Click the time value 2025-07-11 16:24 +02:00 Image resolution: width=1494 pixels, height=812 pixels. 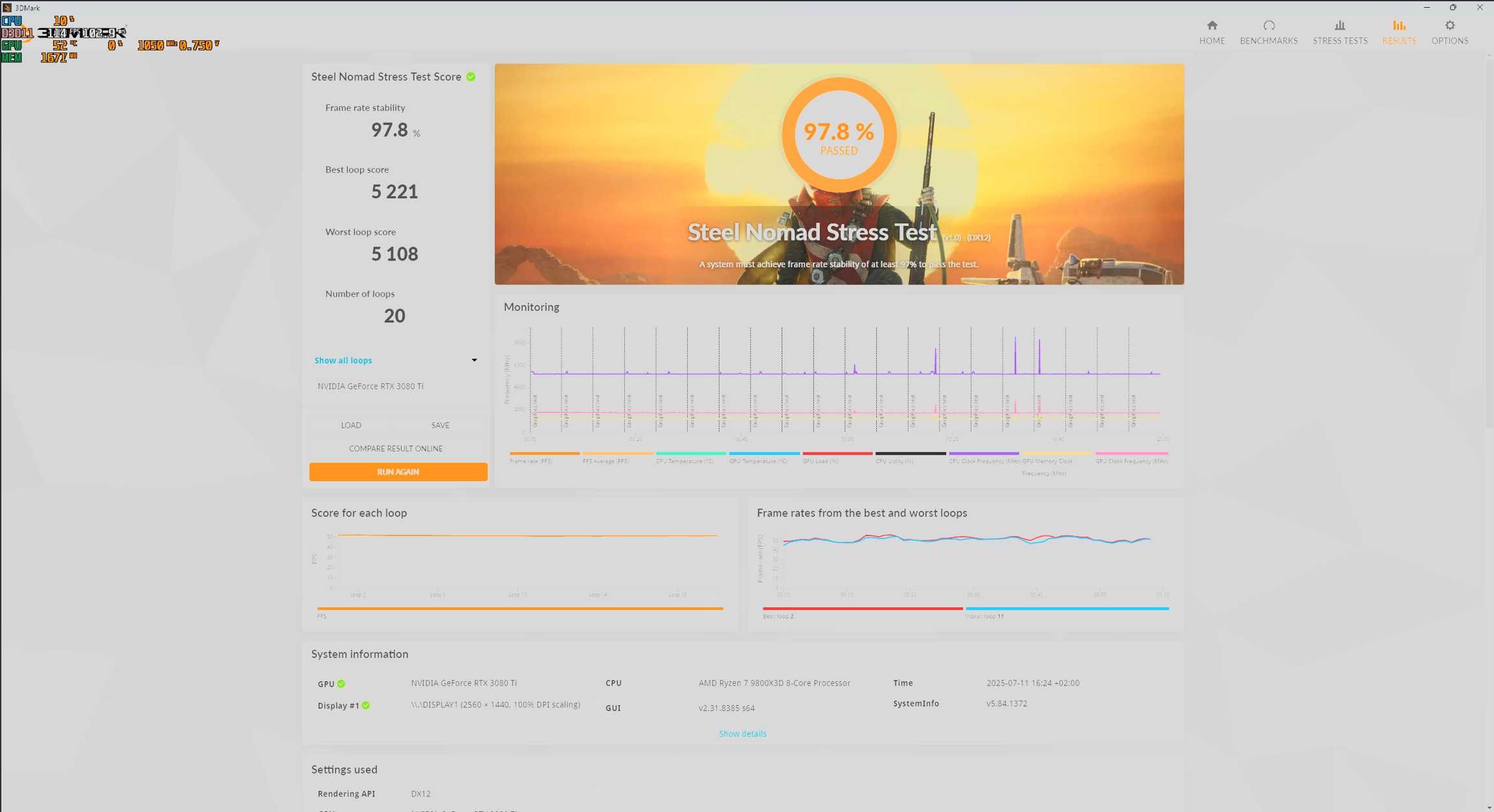tap(1032, 682)
